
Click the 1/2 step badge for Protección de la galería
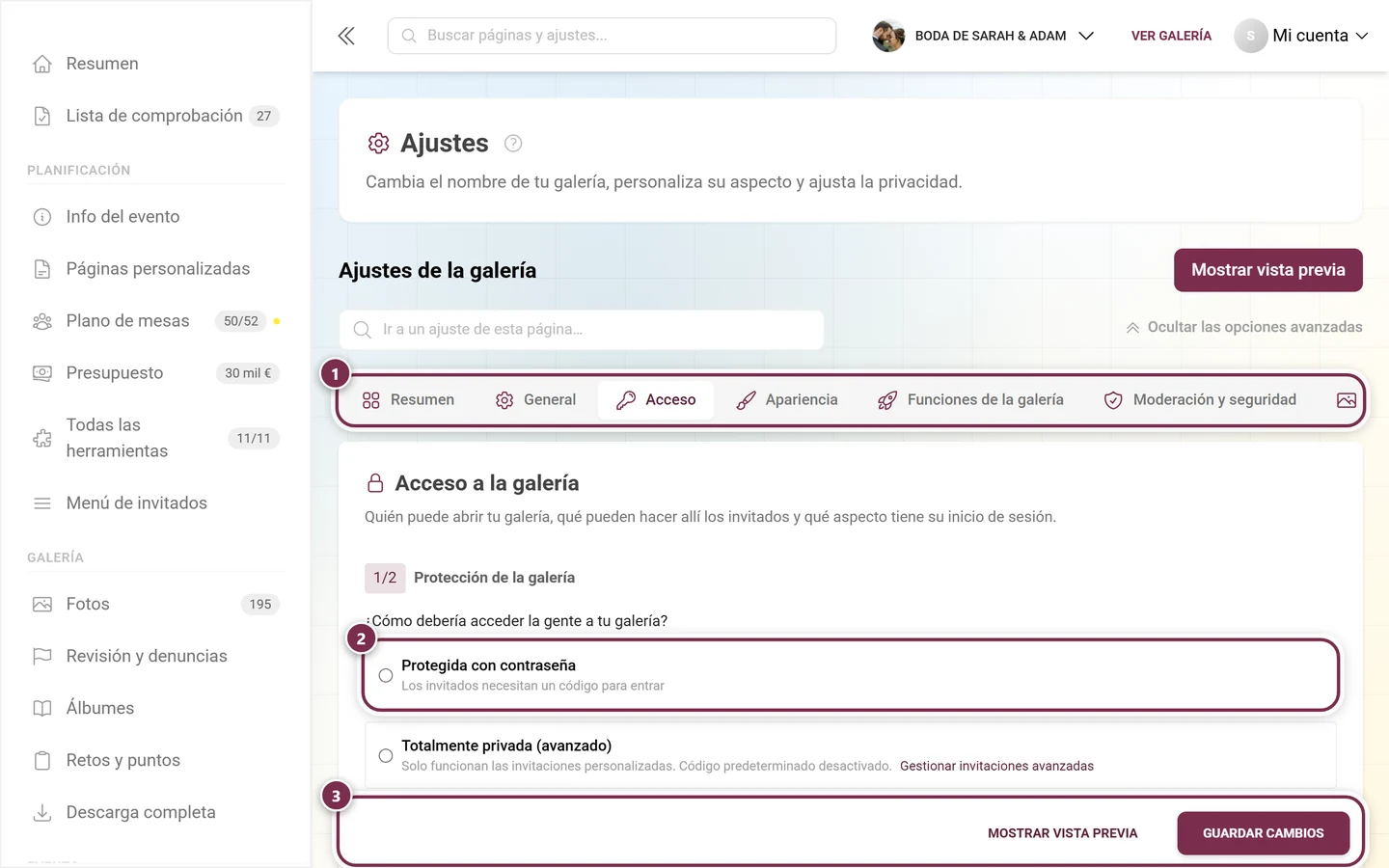click(x=385, y=578)
